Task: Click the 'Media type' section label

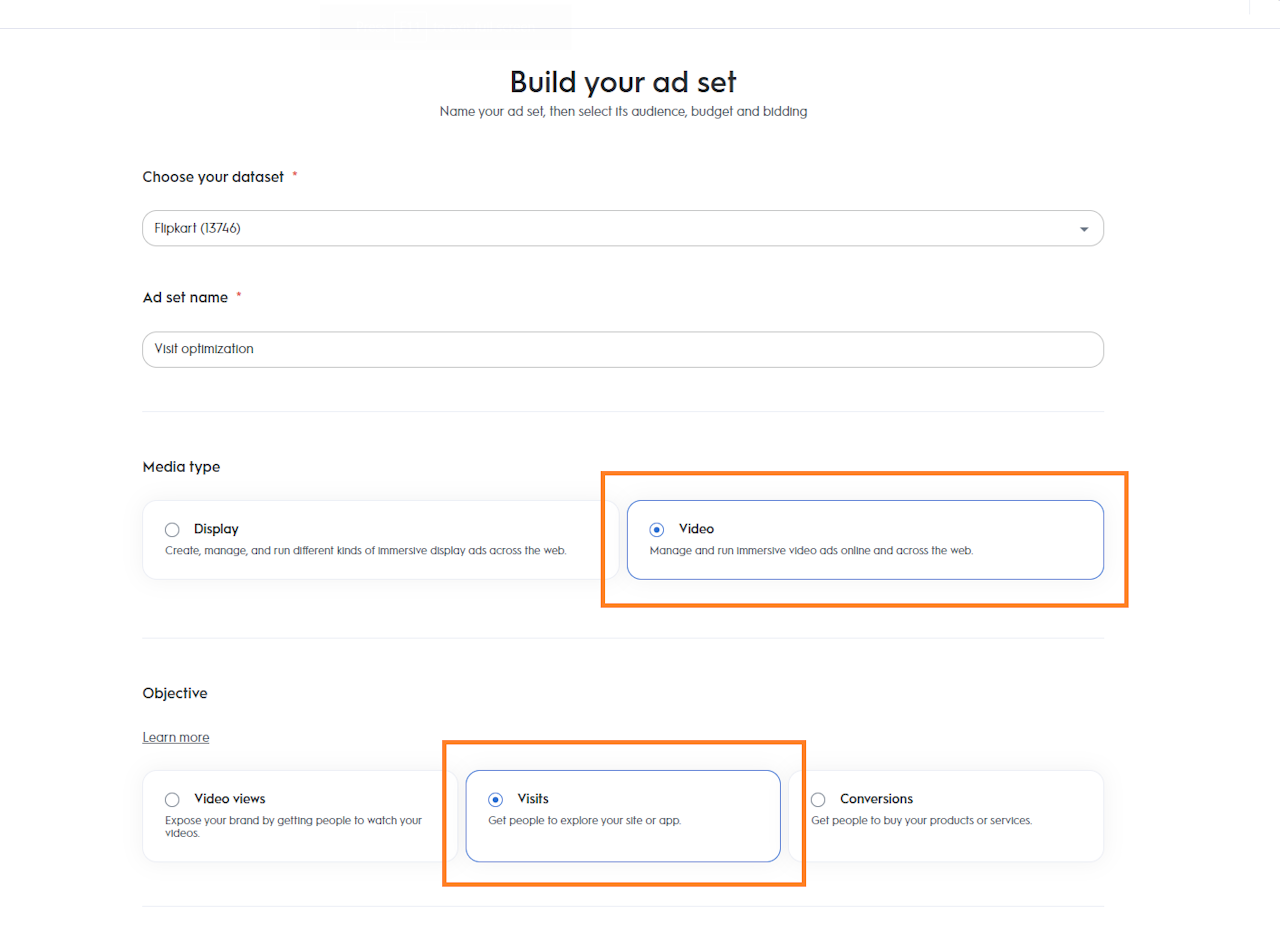Action: tap(181, 467)
